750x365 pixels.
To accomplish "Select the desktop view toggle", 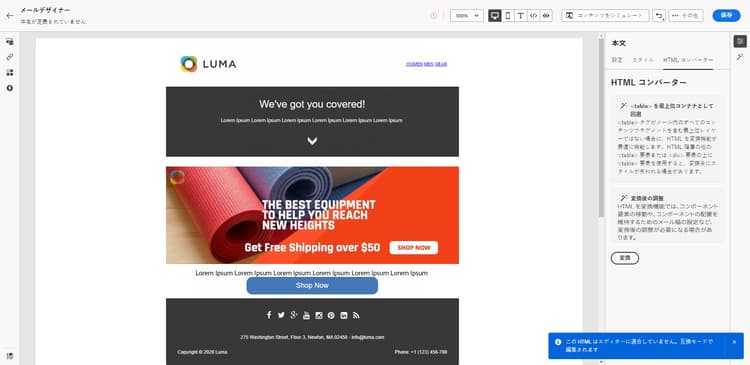I will [x=495, y=15].
